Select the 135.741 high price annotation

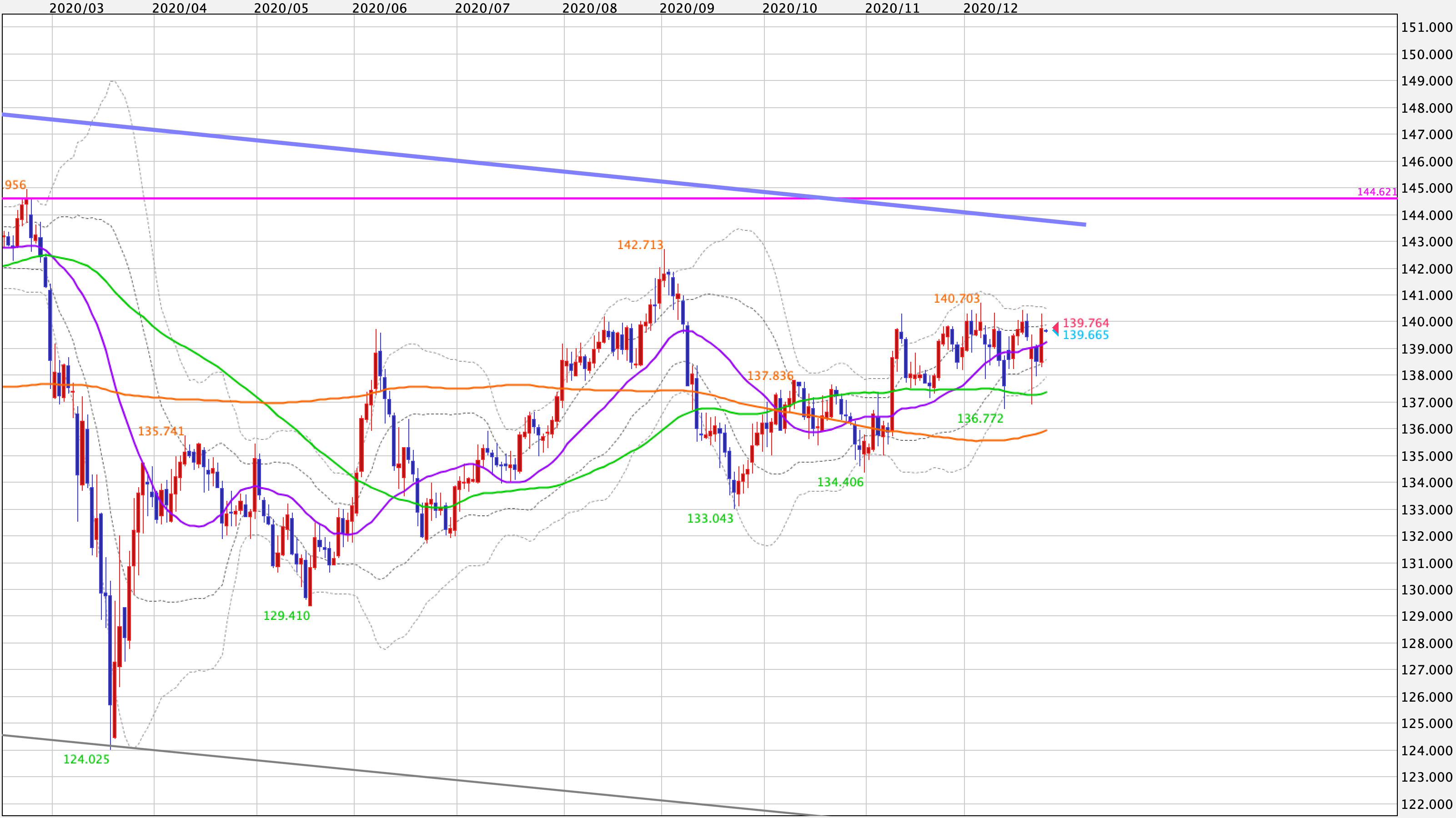tap(161, 431)
